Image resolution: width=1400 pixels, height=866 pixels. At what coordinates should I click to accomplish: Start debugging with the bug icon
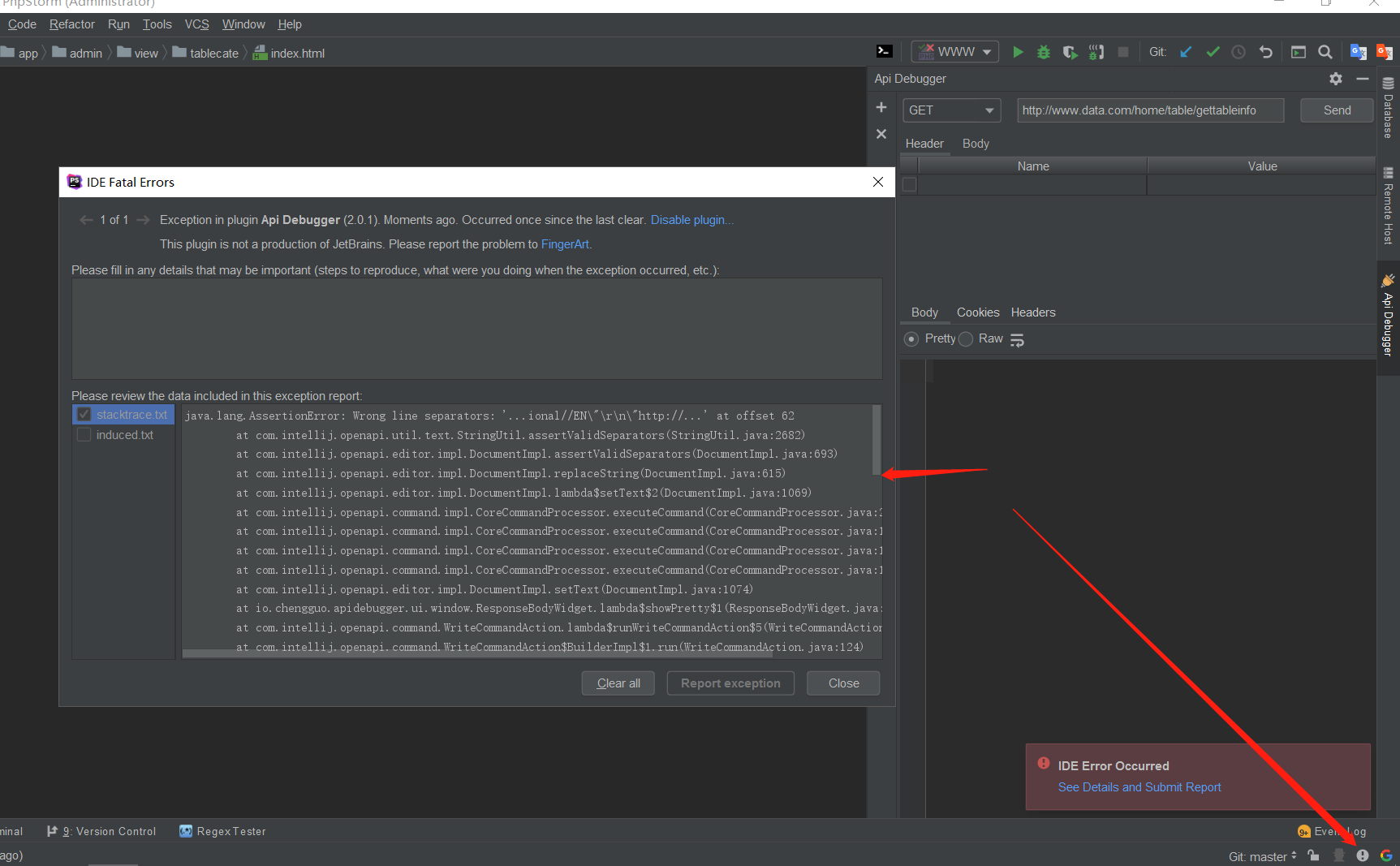click(1044, 52)
